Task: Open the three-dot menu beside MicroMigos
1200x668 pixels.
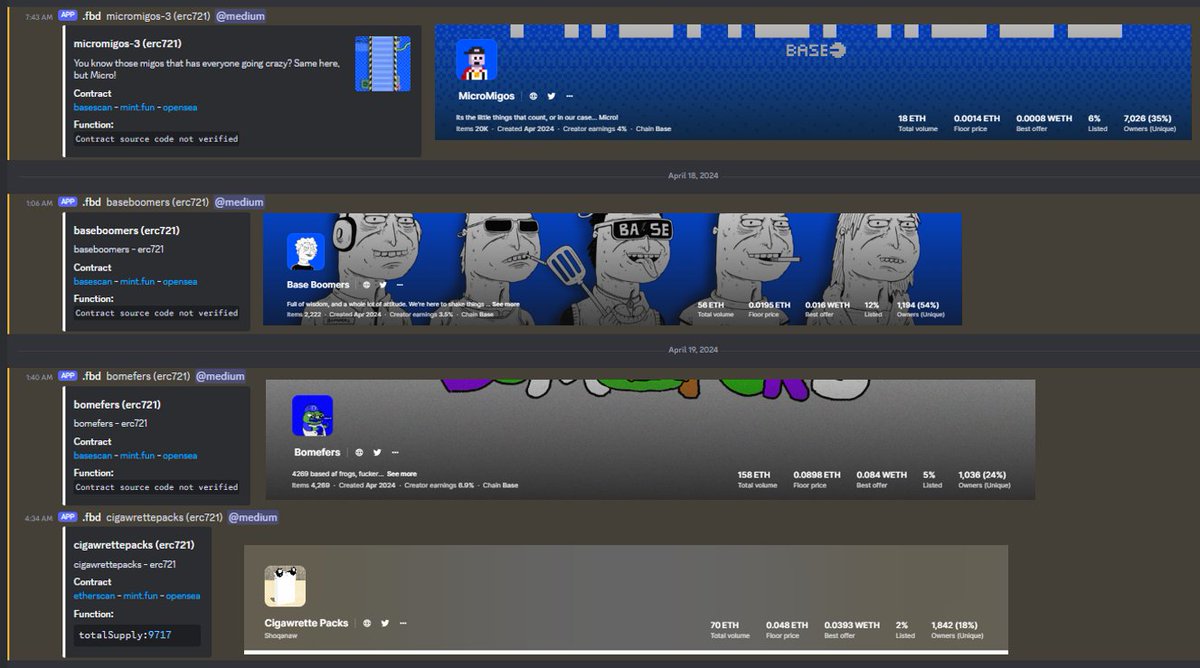Action: click(x=570, y=96)
